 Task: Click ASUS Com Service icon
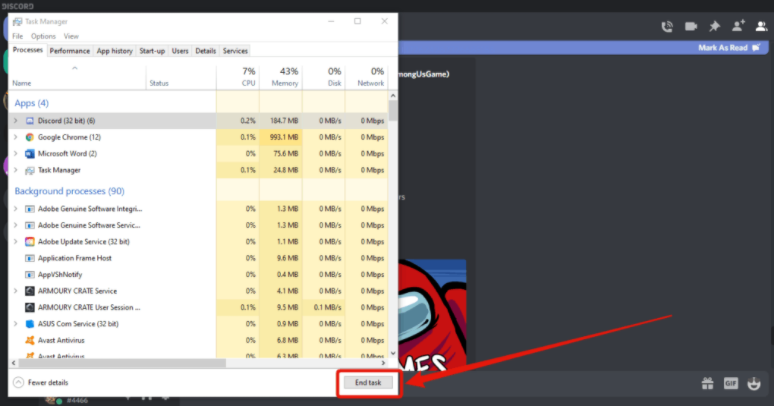tap(30, 324)
